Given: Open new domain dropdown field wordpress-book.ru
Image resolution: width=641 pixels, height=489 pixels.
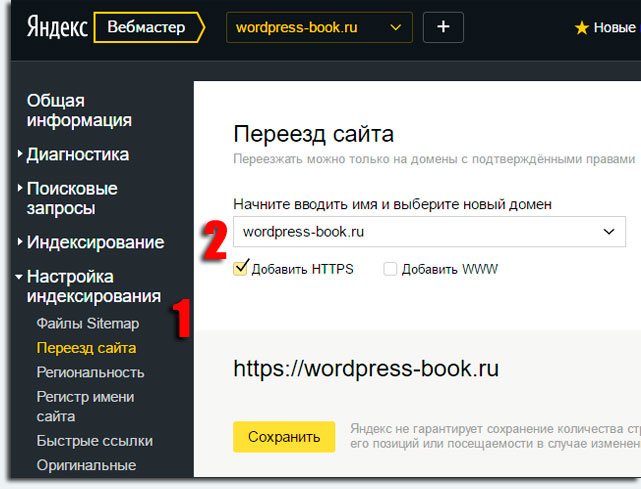Looking at the screenshot, I should (x=429, y=232).
